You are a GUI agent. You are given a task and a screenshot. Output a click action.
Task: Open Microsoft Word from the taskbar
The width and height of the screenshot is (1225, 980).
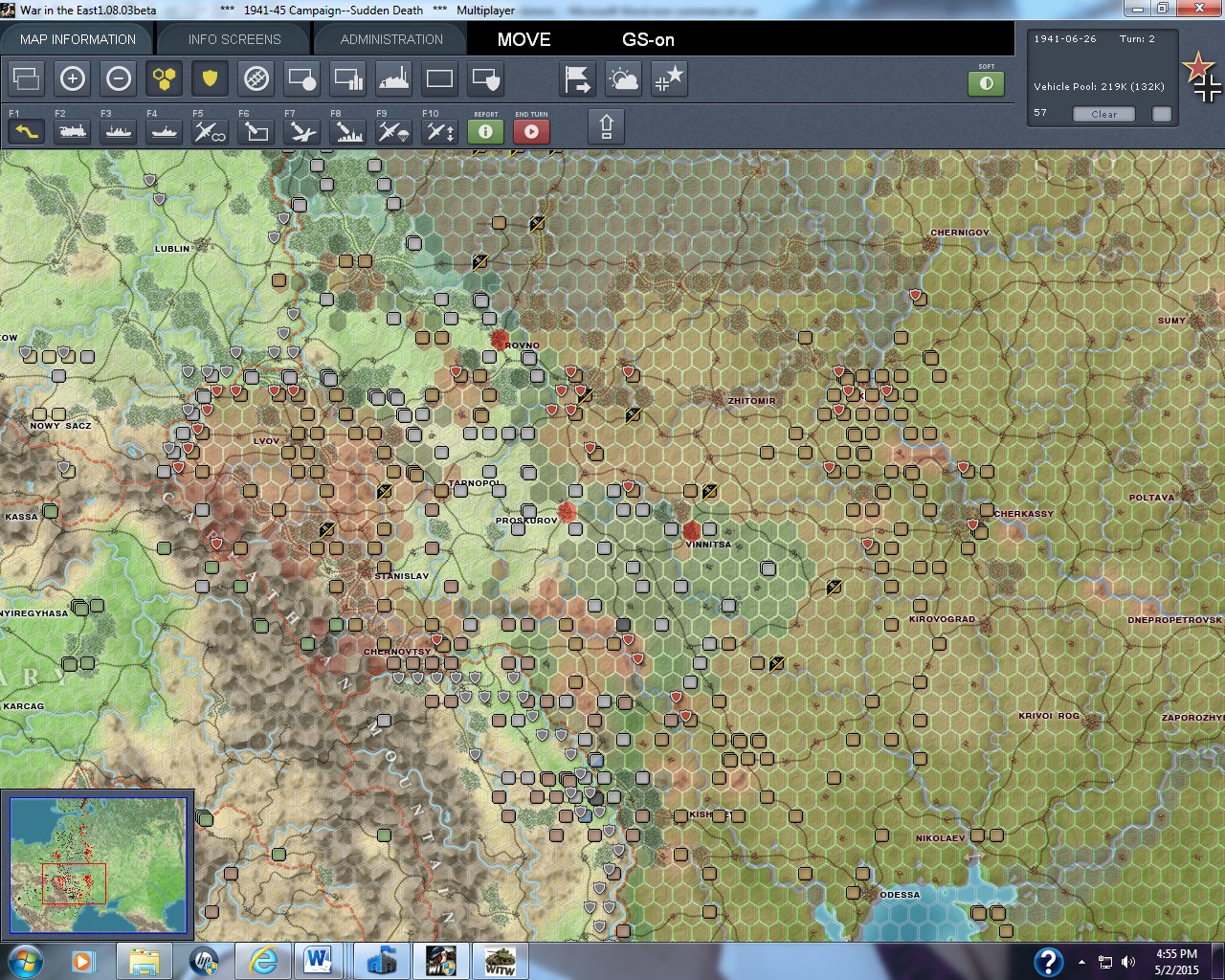point(319,961)
